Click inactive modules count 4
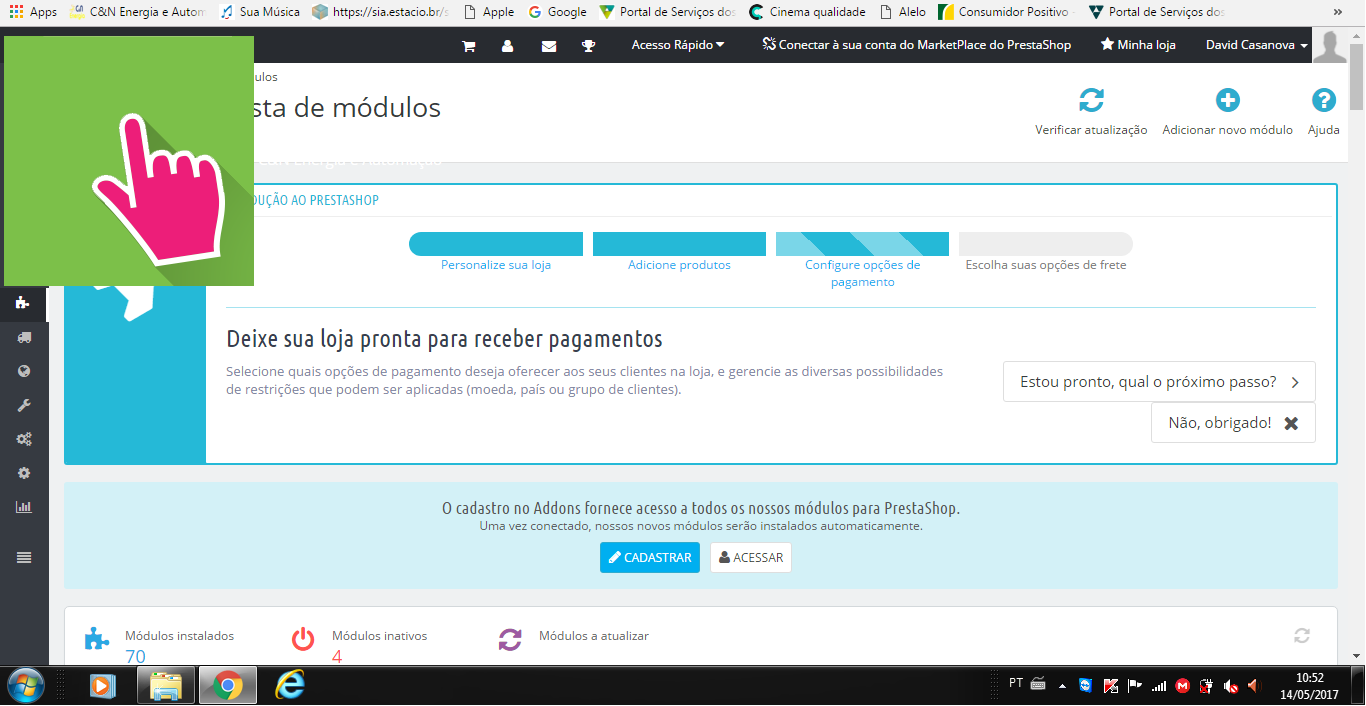 [337, 657]
